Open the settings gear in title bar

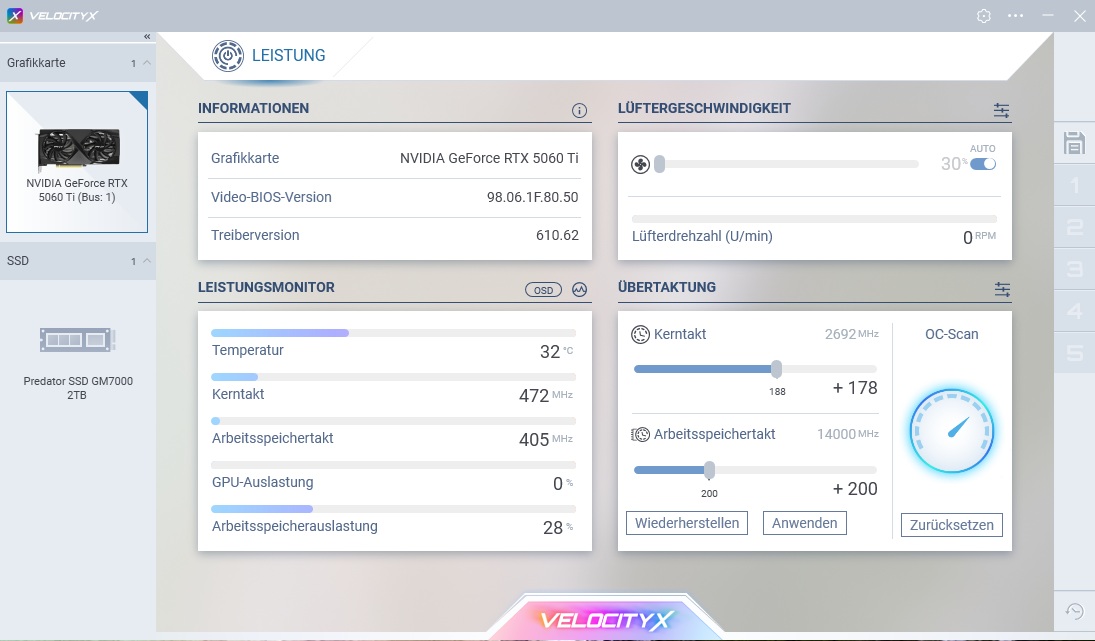tap(984, 15)
